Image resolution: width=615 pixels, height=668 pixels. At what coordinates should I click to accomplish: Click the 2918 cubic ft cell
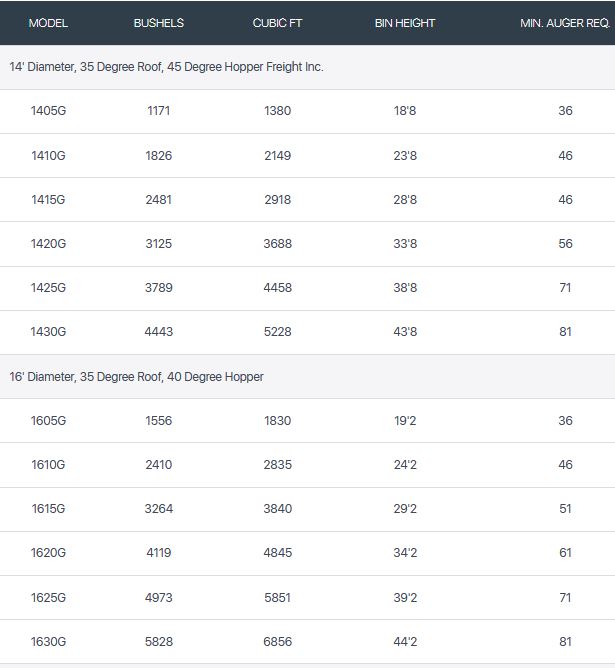(277, 200)
